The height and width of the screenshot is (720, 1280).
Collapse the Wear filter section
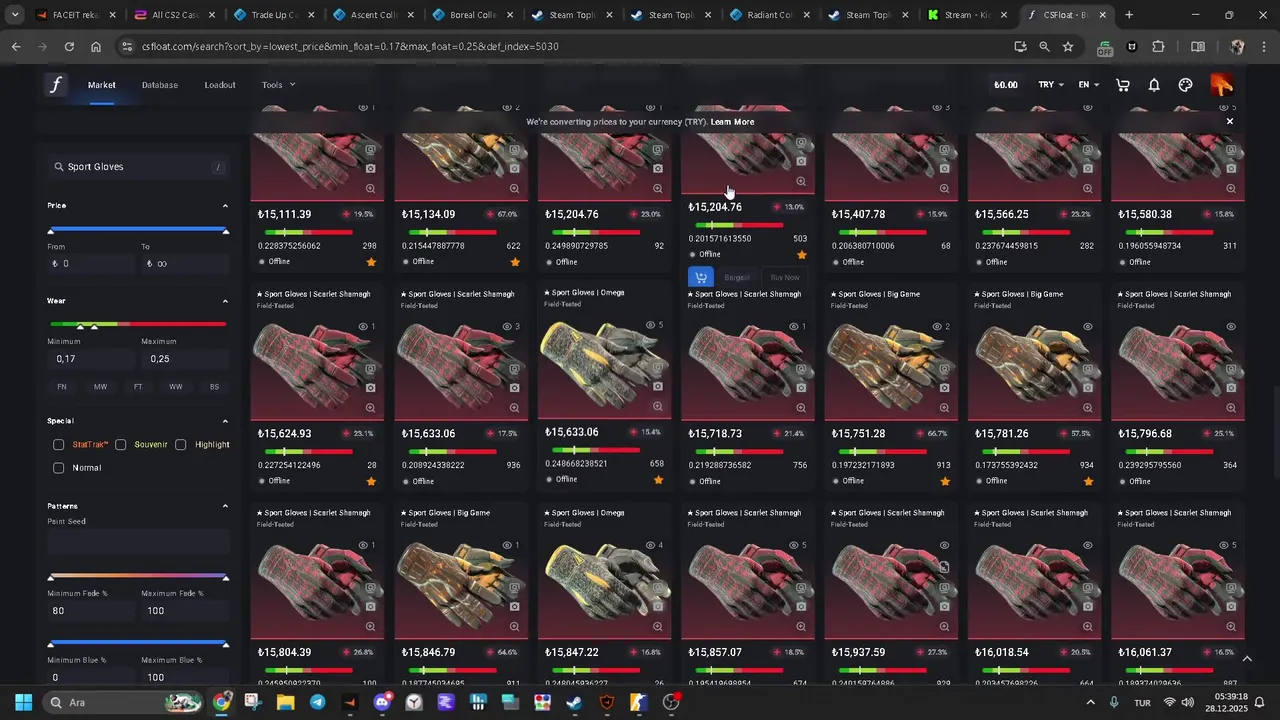click(225, 301)
